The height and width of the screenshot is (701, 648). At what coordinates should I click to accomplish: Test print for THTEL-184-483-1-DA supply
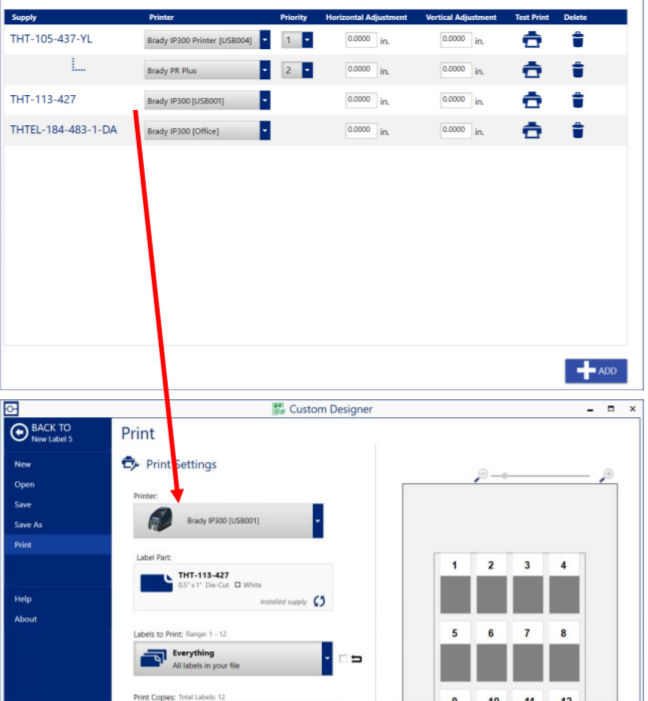tap(532, 131)
